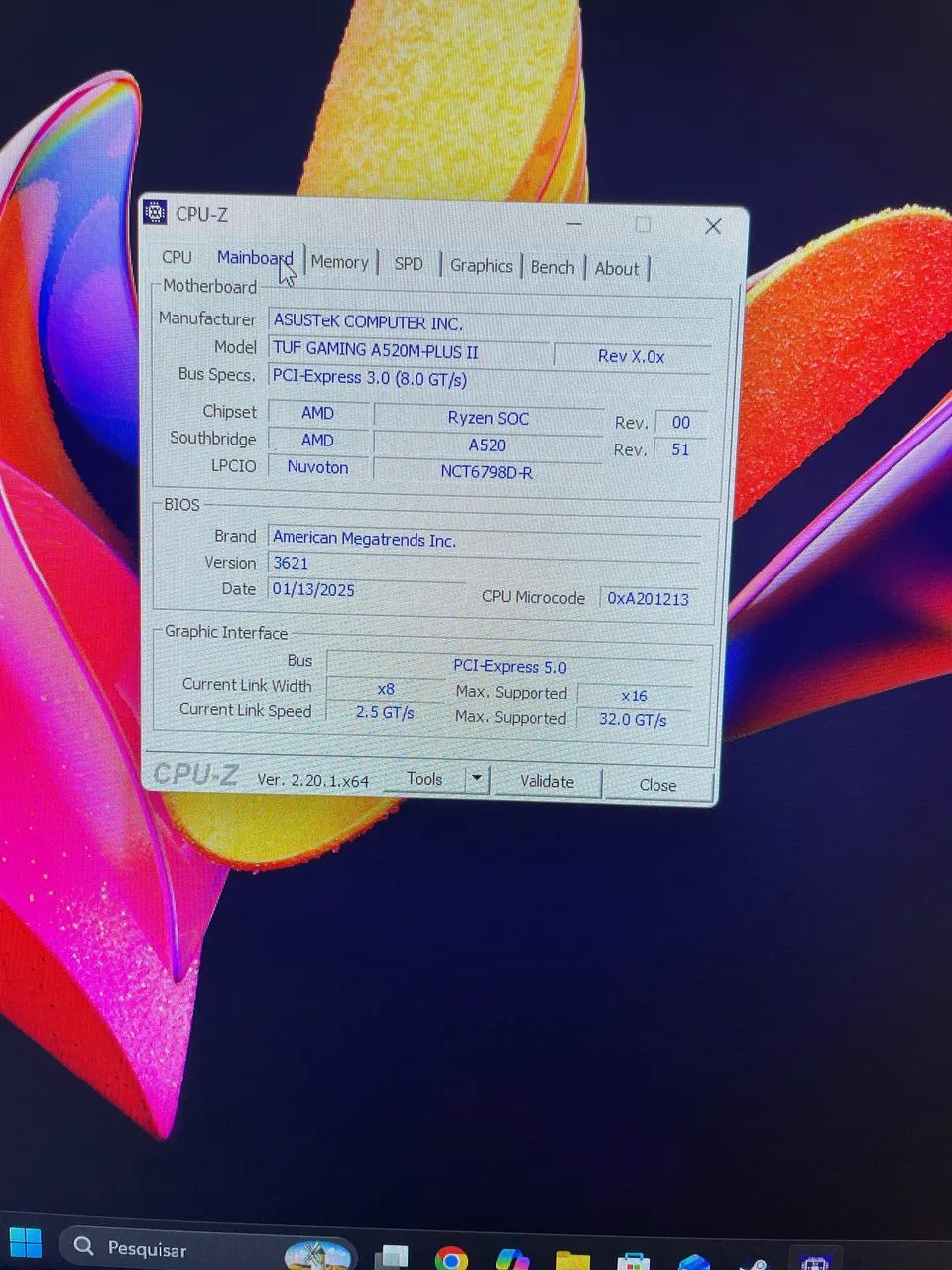Switch to the Memory tab
Viewport: 952px width, 1270px height.
(x=339, y=262)
